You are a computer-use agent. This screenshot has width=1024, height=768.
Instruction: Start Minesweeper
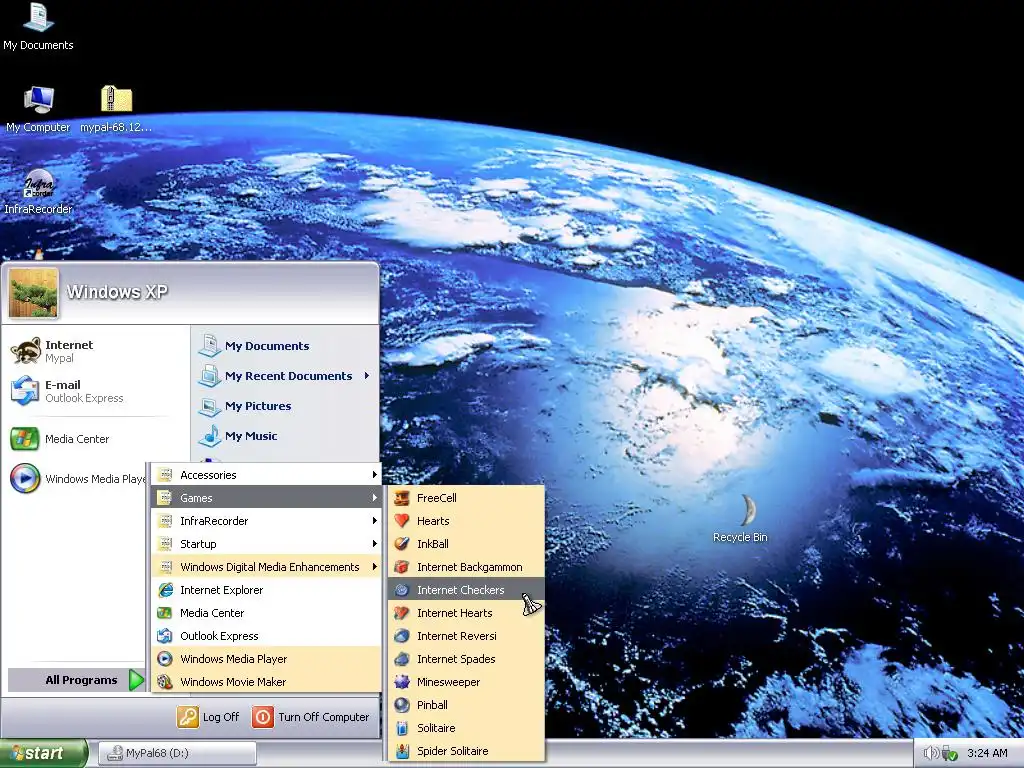[x=466, y=681]
